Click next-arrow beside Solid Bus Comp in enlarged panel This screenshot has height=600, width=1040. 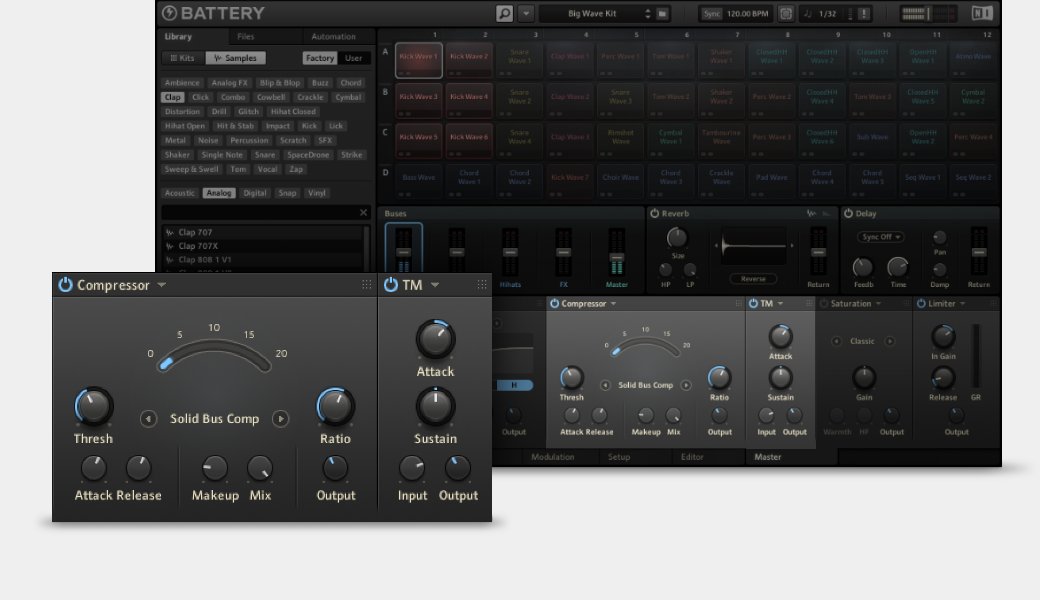click(x=280, y=419)
